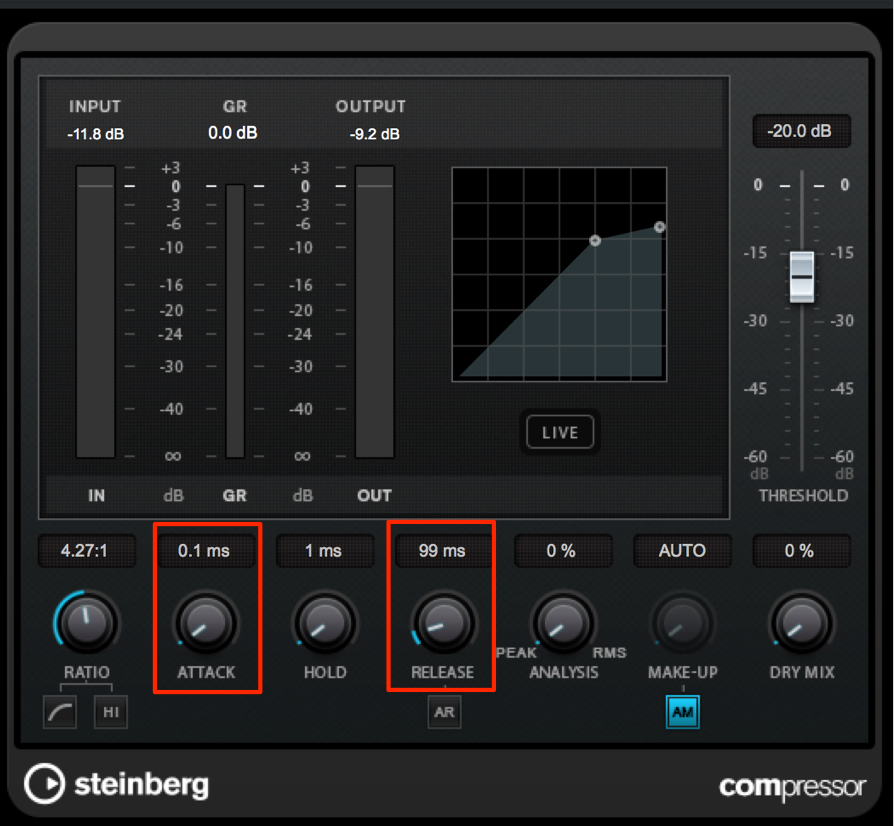Click the threshold point on the compression curve

click(595, 241)
